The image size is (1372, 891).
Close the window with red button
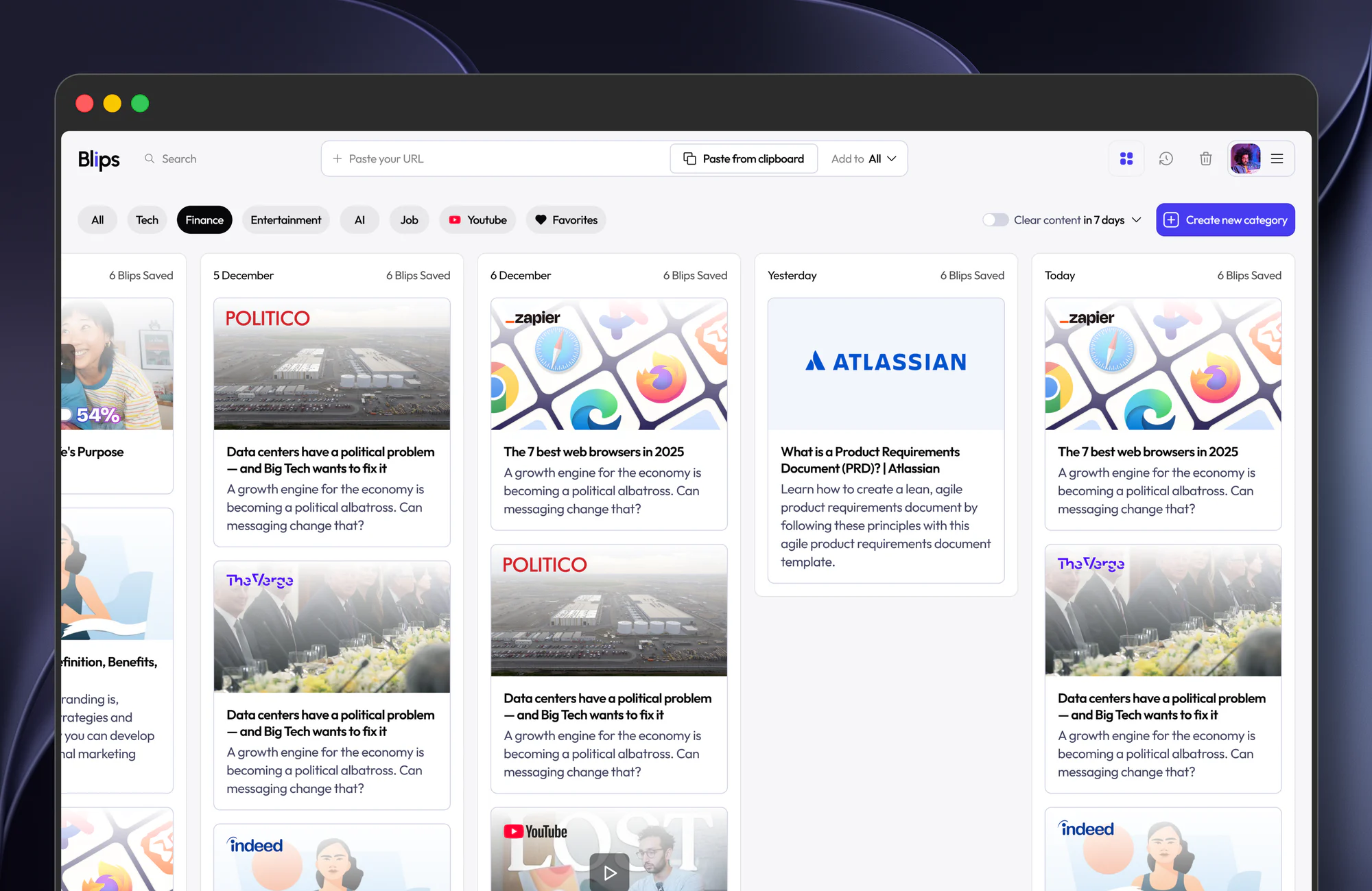(x=84, y=104)
